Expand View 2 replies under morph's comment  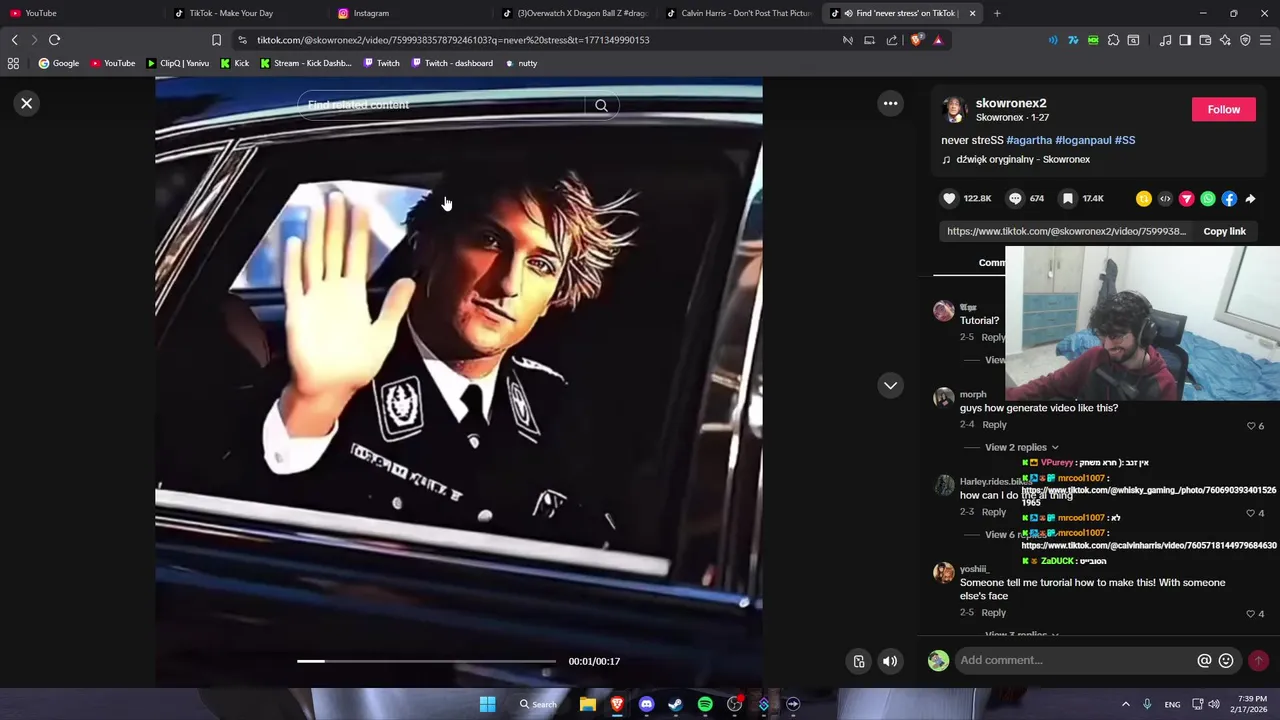[x=1021, y=447]
